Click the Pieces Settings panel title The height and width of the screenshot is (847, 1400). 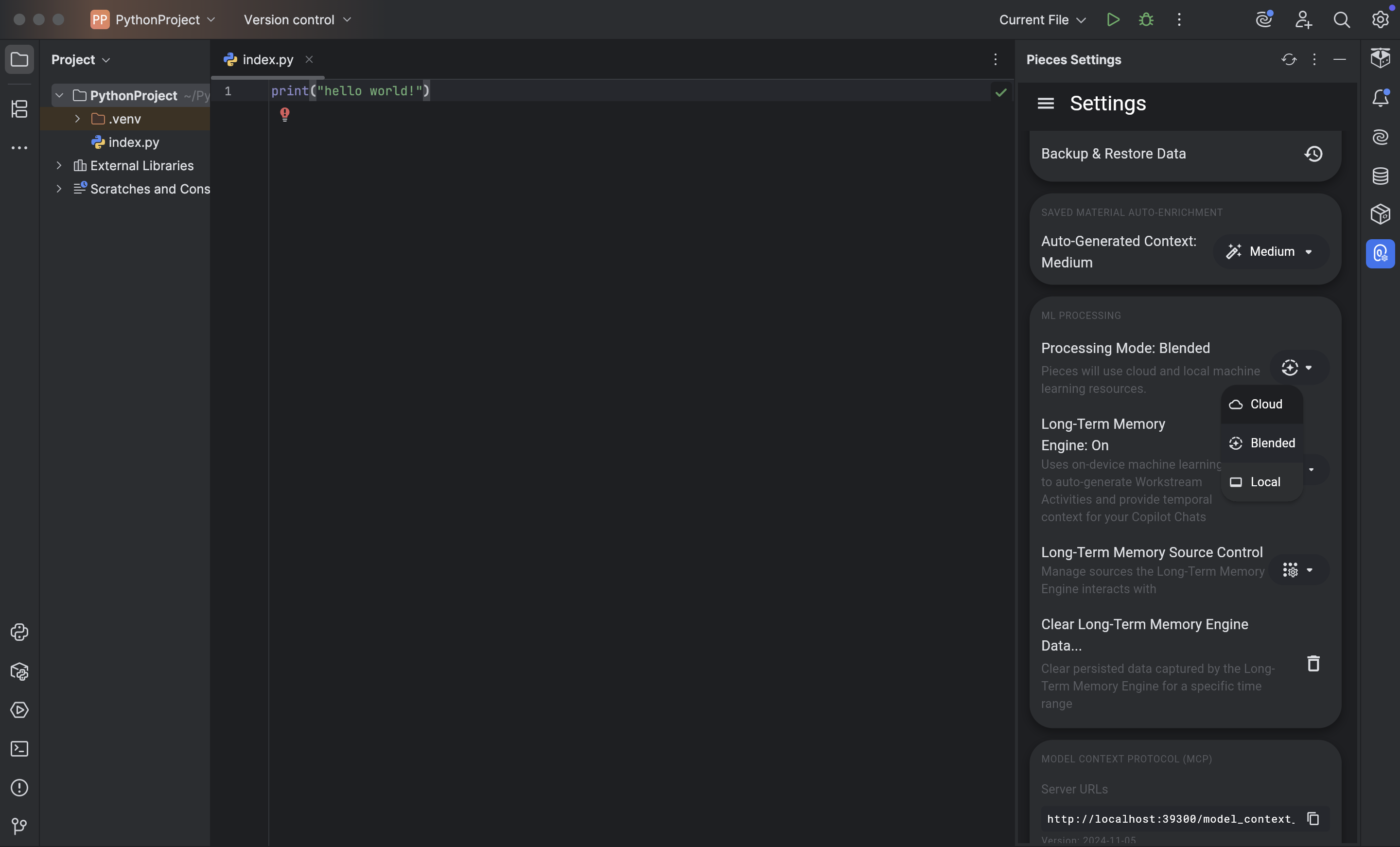[x=1073, y=59]
